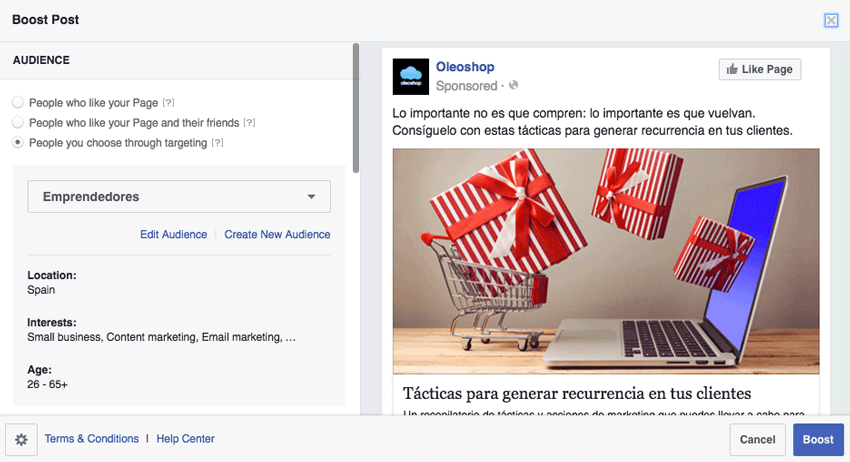This screenshot has height=462, width=850.
Task: Open the Help Center link
Action: point(185,439)
